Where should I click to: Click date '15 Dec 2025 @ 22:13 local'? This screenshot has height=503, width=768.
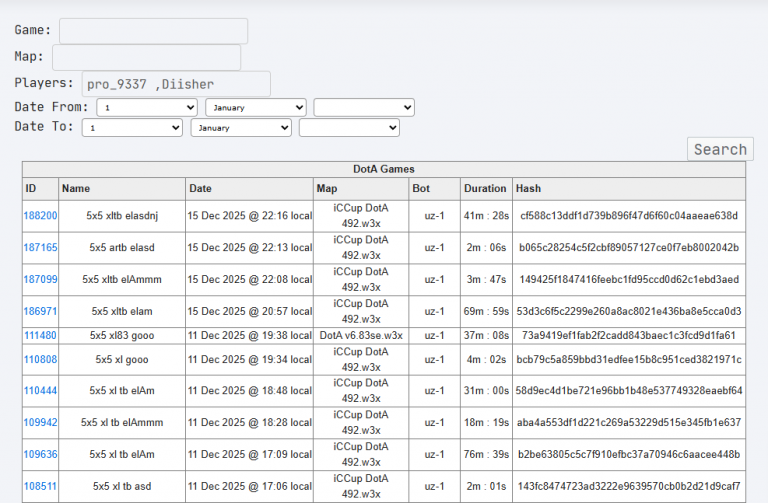(250, 247)
